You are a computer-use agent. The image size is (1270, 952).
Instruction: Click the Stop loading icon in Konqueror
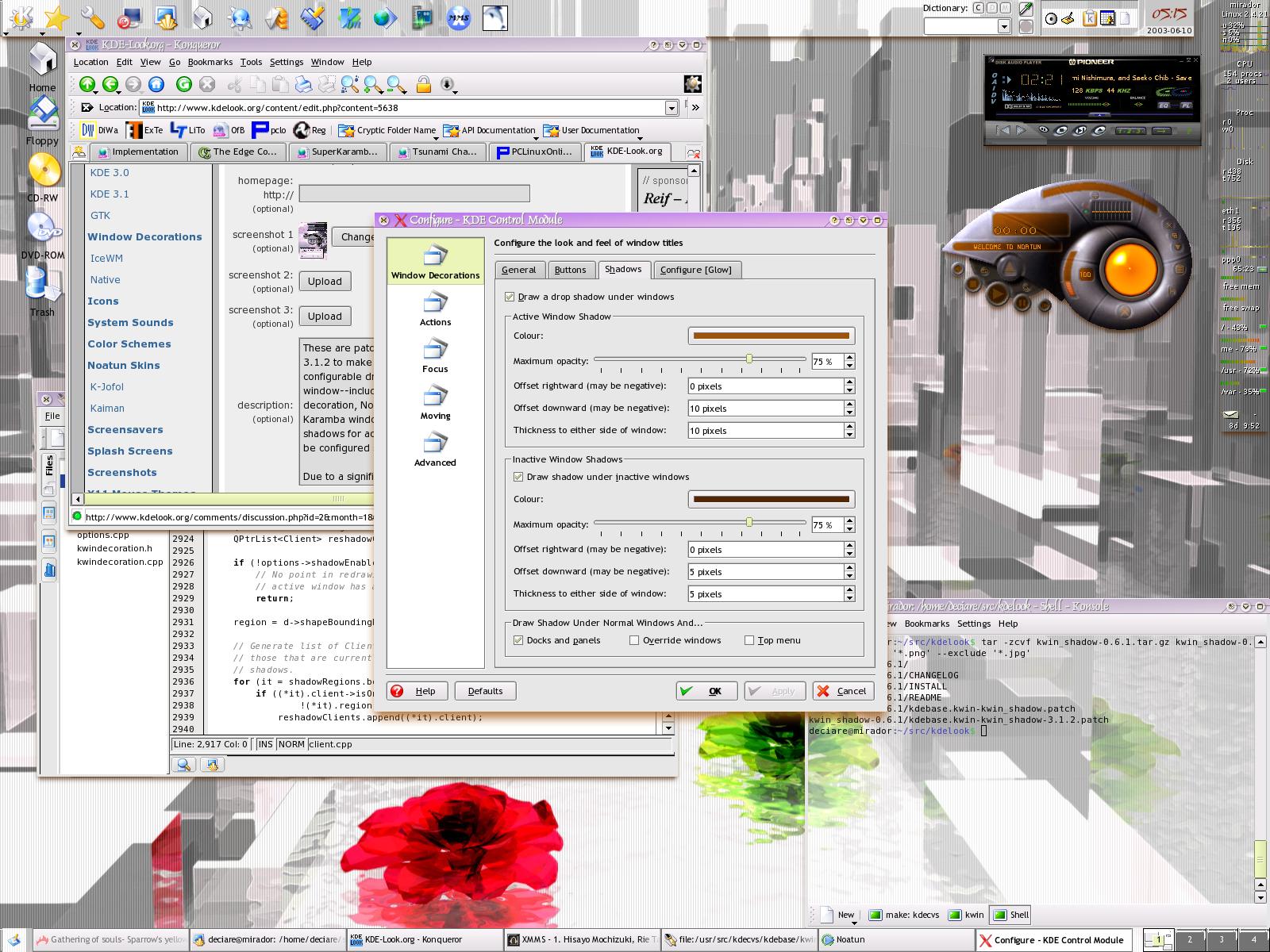(x=207, y=84)
